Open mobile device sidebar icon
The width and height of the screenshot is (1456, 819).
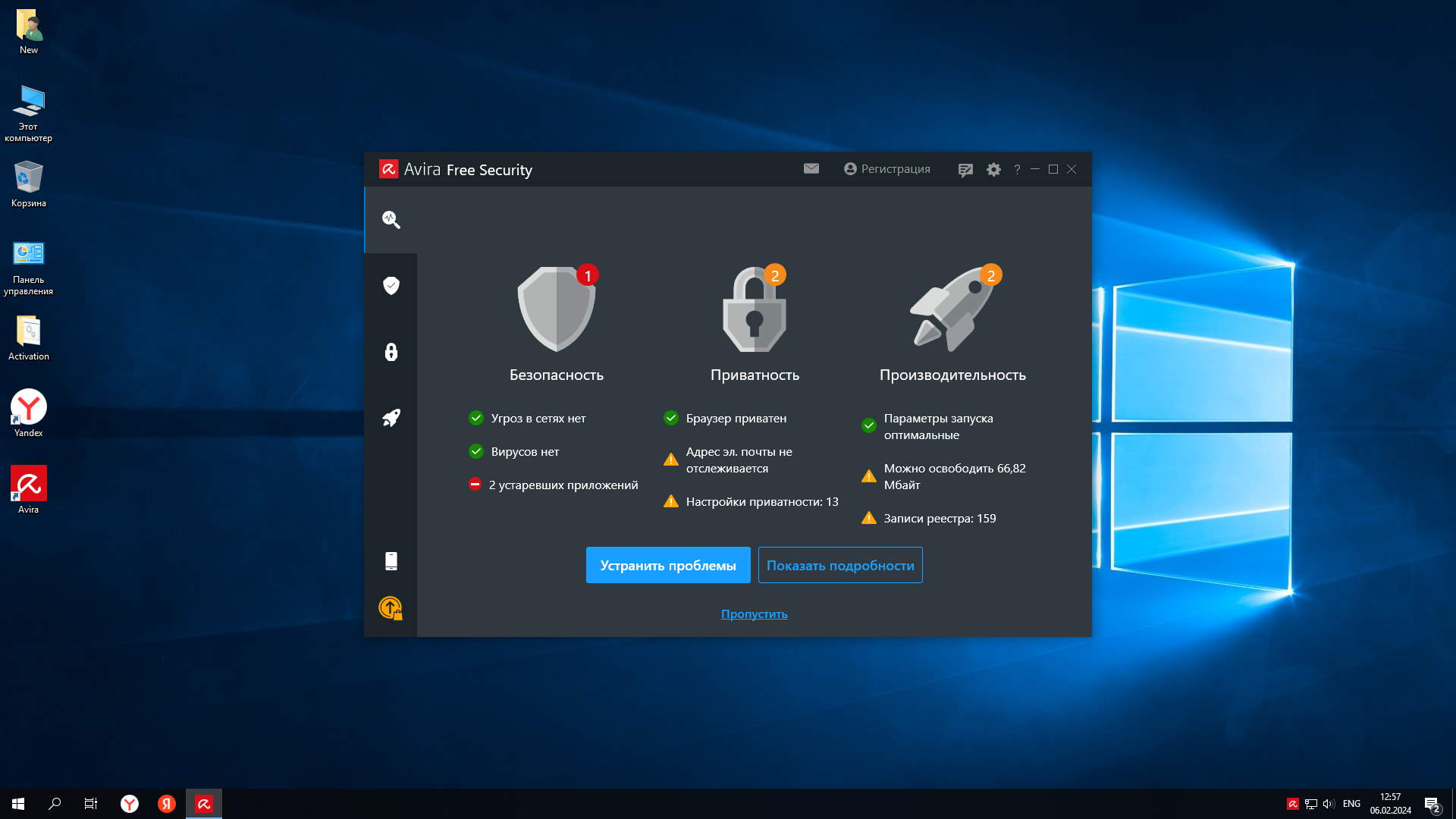coord(391,561)
